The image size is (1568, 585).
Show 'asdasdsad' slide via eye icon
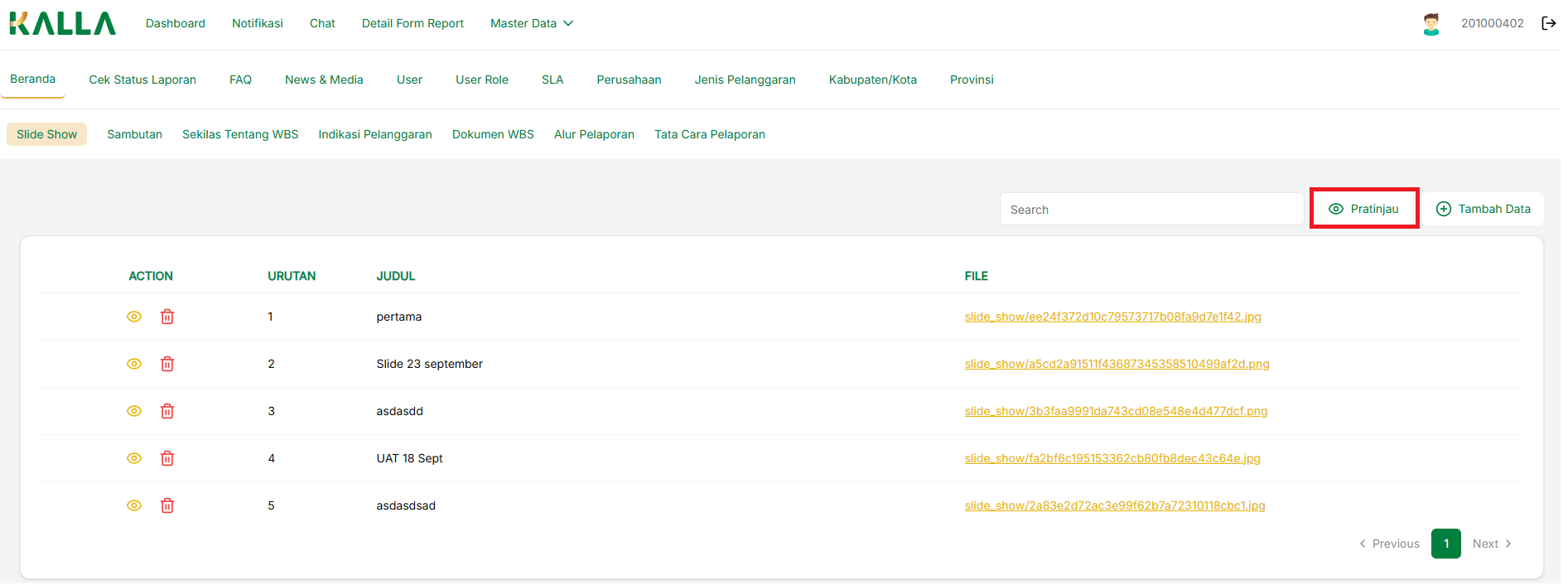pyautogui.click(x=134, y=505)
